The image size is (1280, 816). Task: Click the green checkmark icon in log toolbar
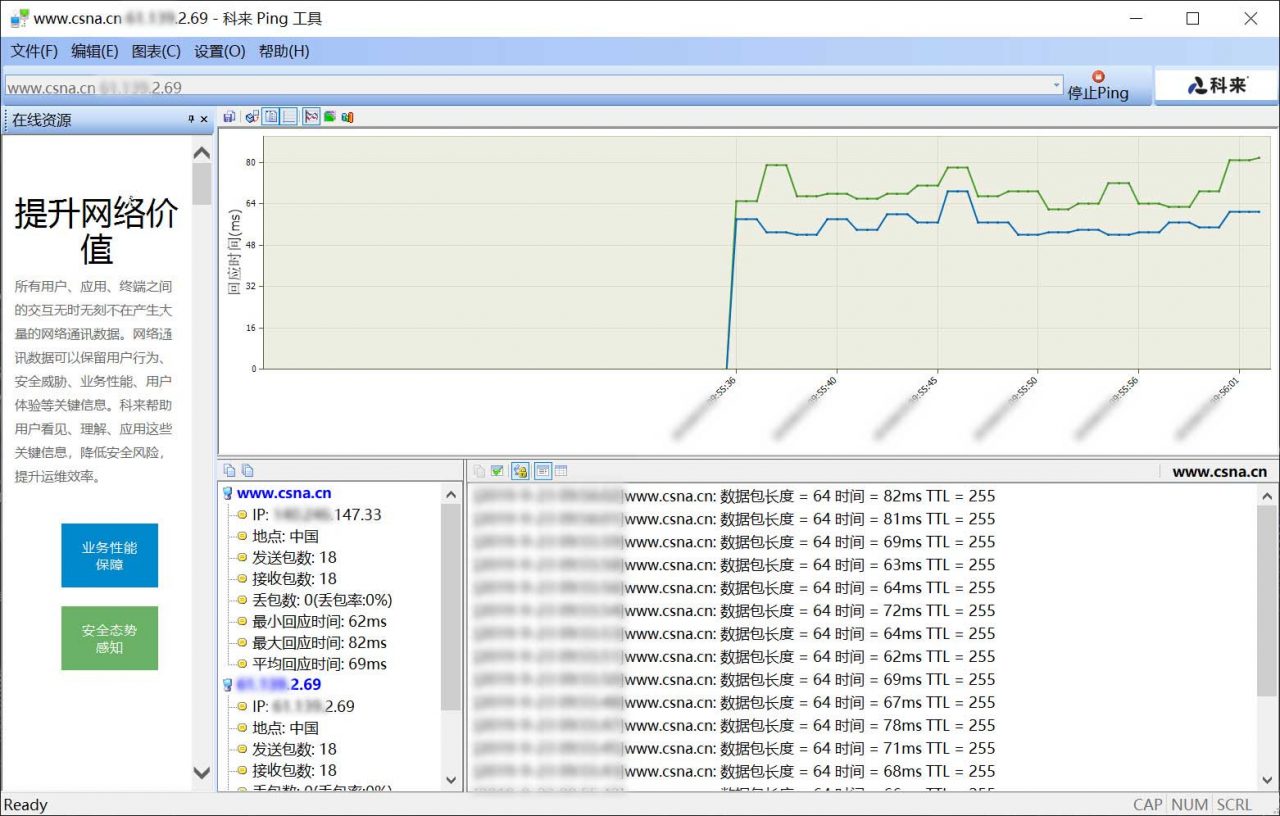coord(497,471)
